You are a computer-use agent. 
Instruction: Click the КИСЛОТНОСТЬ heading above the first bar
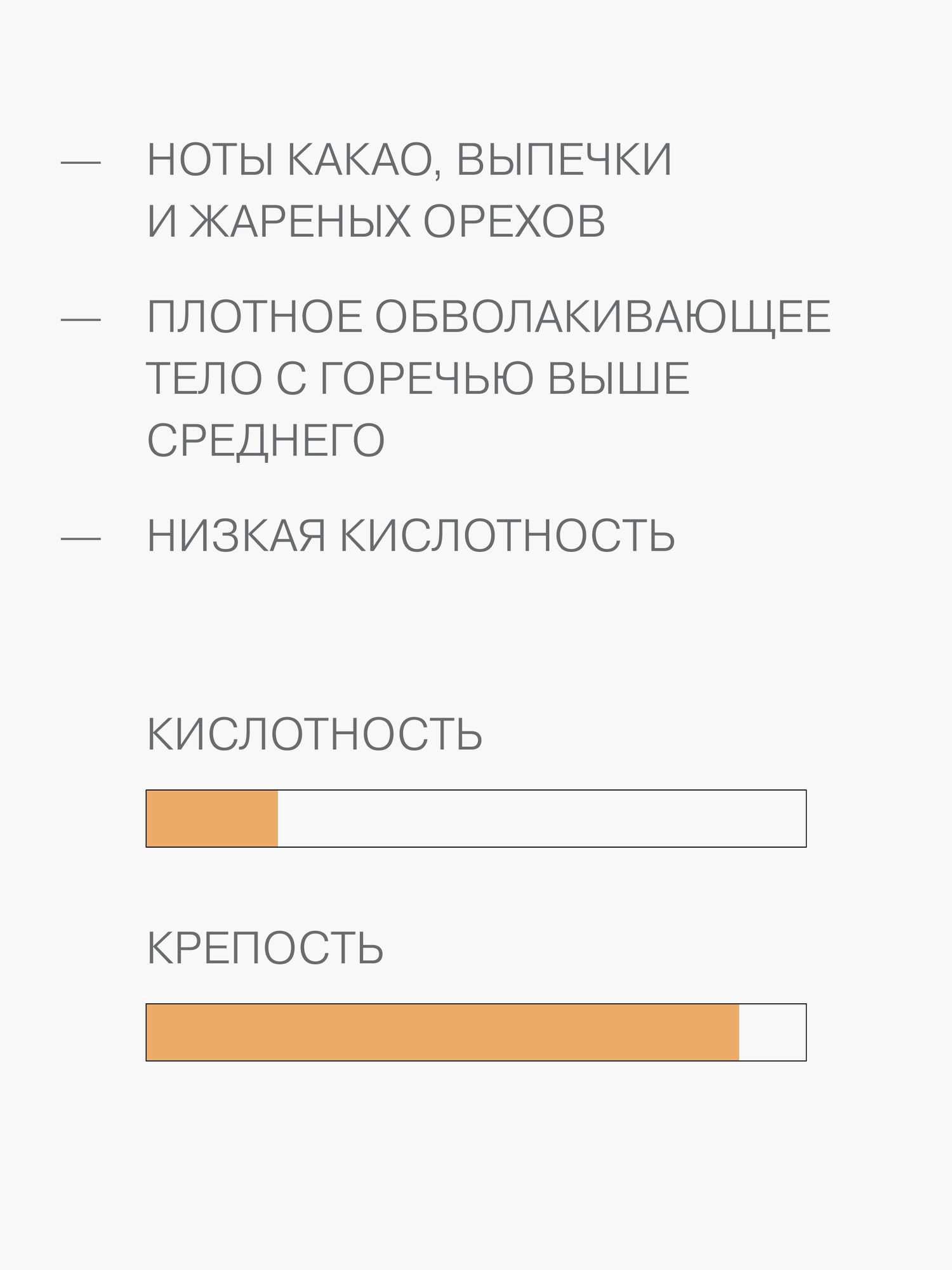(x=315, y=735)
